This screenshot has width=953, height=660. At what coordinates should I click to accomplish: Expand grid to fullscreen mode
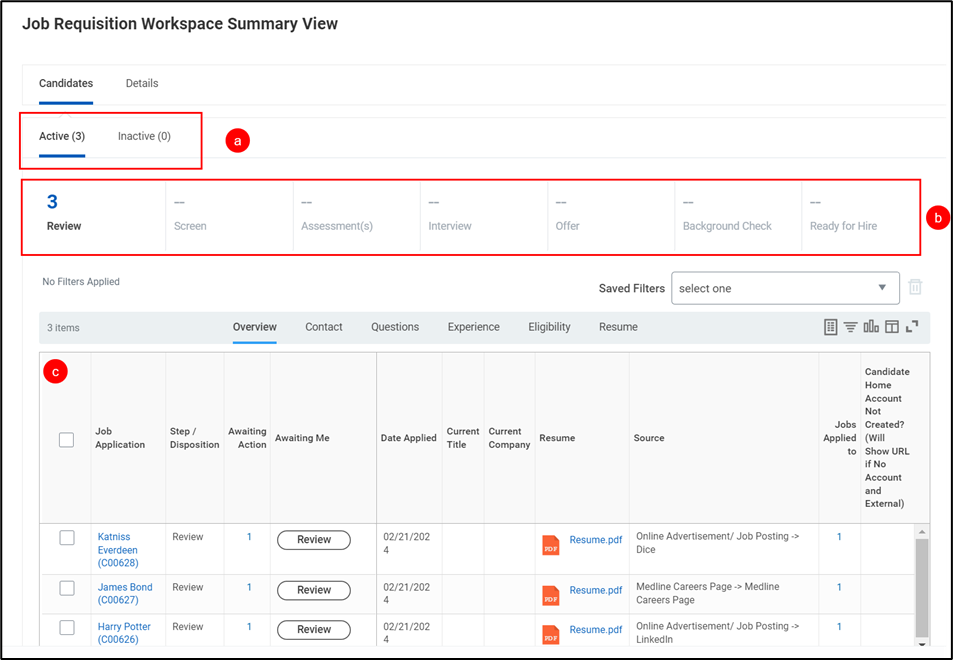click(911, 327)
